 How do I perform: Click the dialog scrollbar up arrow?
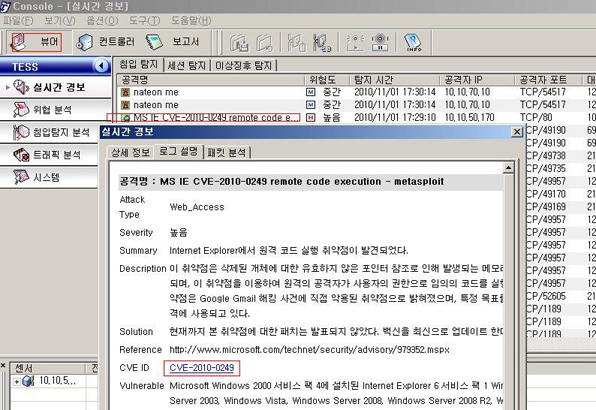(x=508, y=168)
